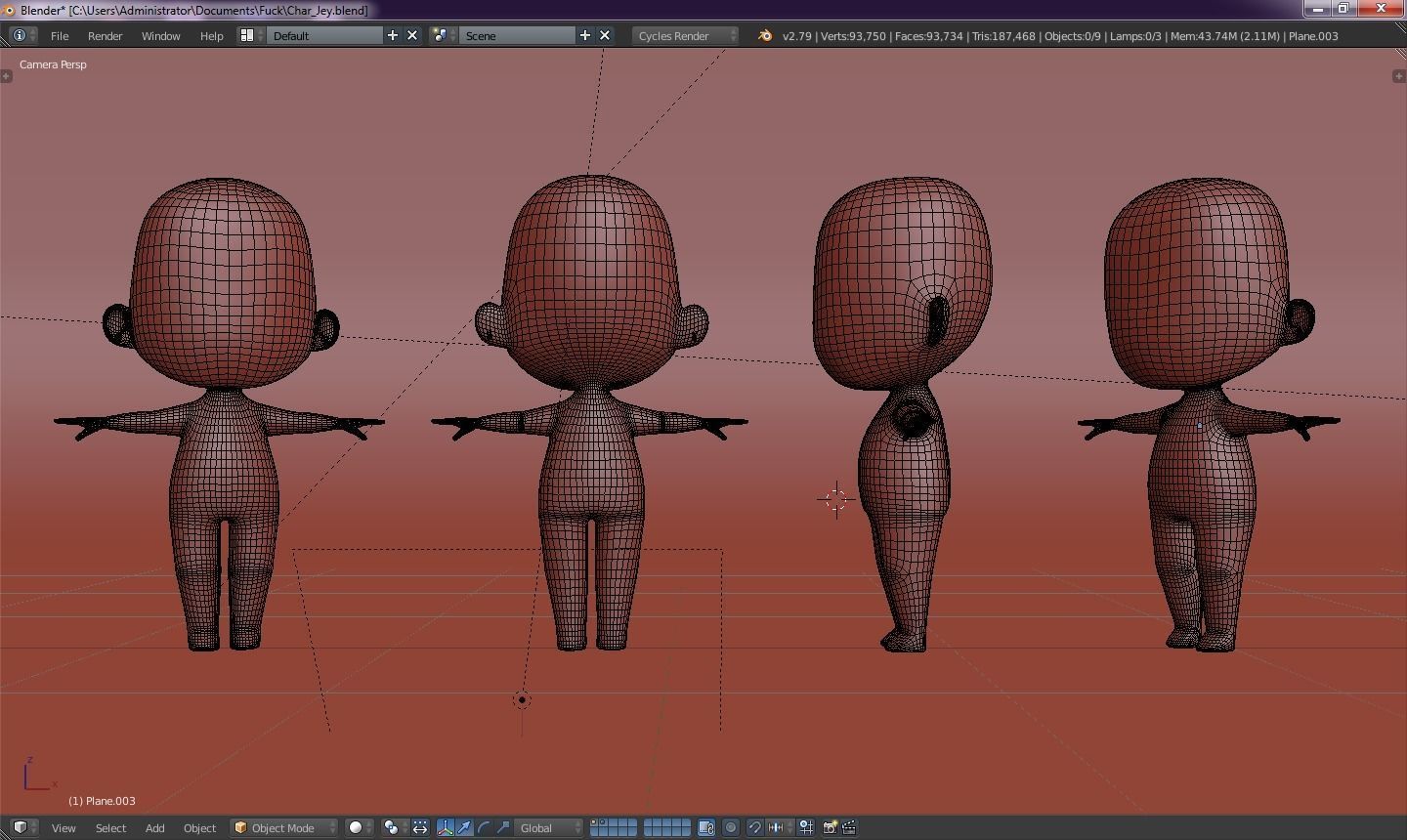Delete the Default screen layout
Screen dimensions: 1407x840
pyautogui.click(x=412, y=35)
